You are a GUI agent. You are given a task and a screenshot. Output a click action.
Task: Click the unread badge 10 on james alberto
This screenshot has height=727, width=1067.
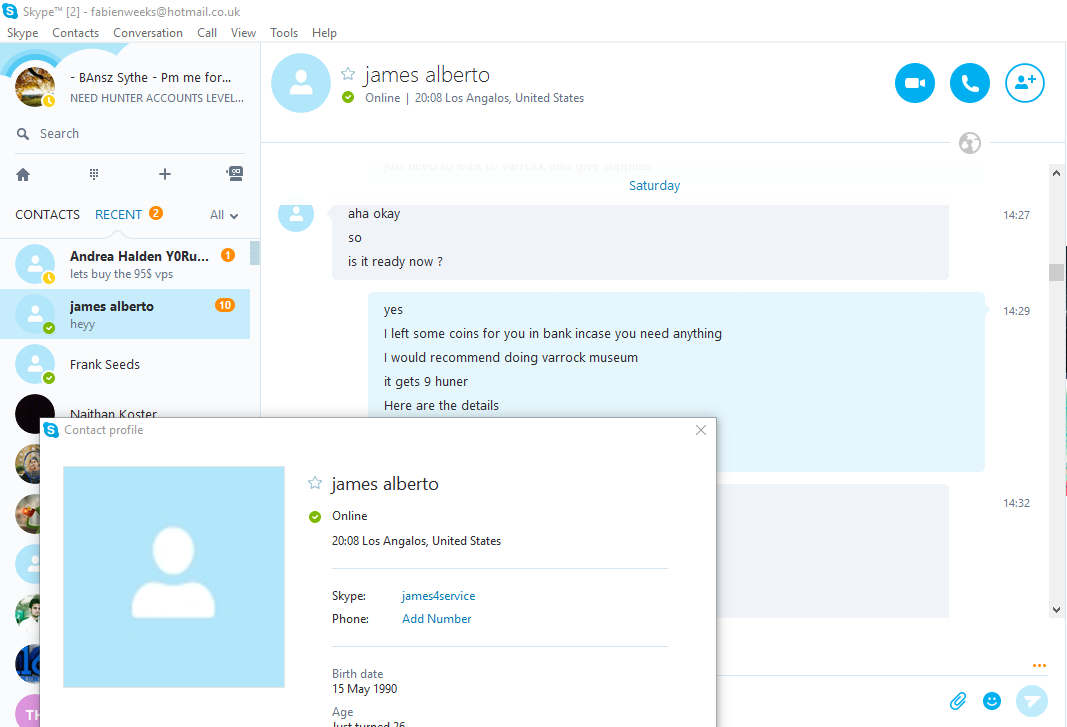coord(225,305)
